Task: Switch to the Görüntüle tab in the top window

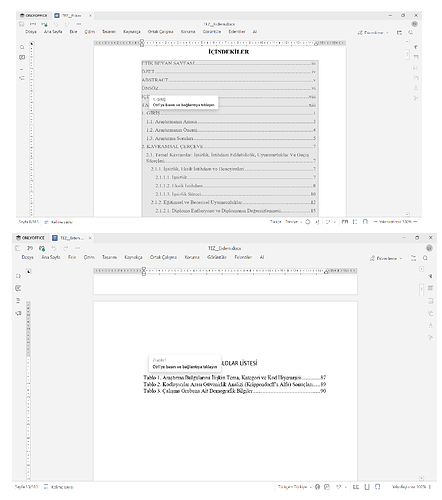Action: pos(212,32)
